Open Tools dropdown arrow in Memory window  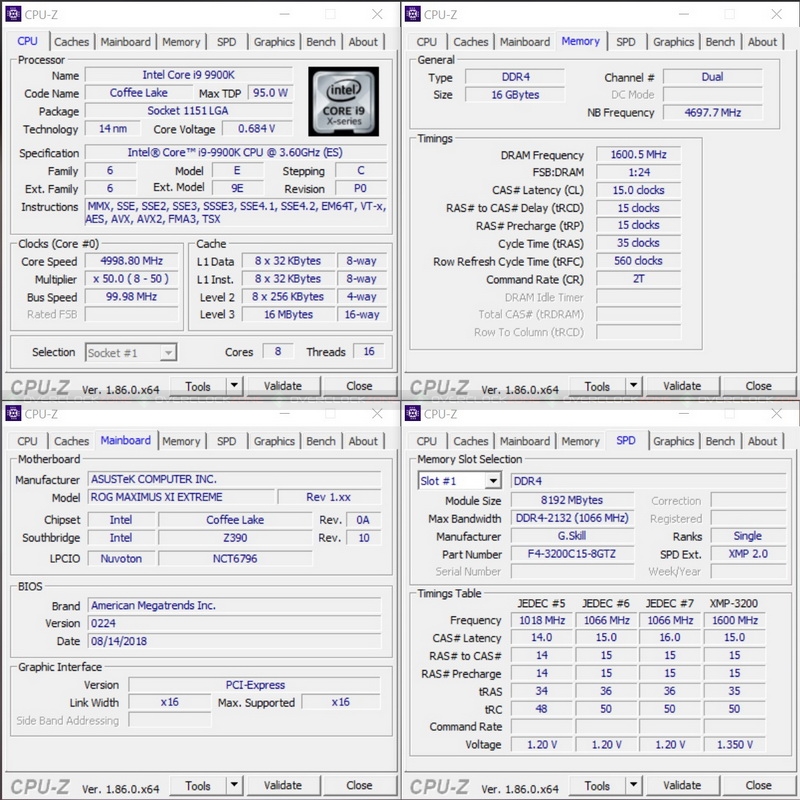click(x=634, y=386)
